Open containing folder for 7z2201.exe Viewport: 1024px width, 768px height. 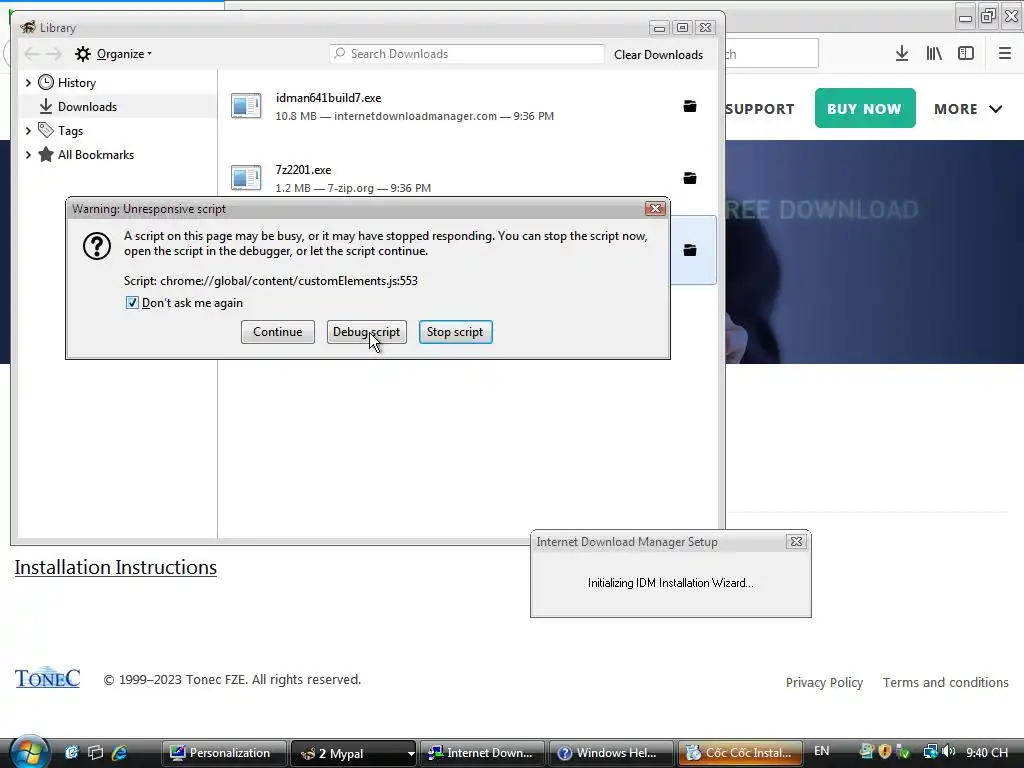[x=690, y=178]
